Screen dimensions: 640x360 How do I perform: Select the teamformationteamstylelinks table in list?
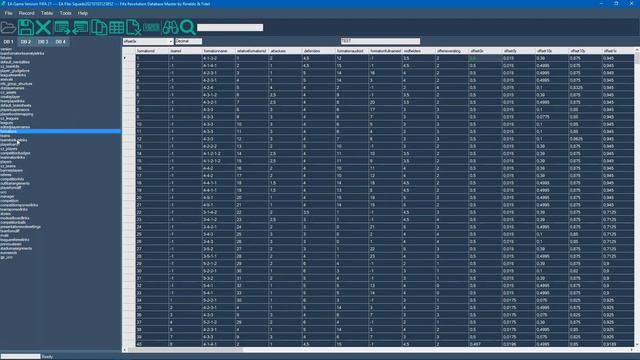[x=22, y=53]
